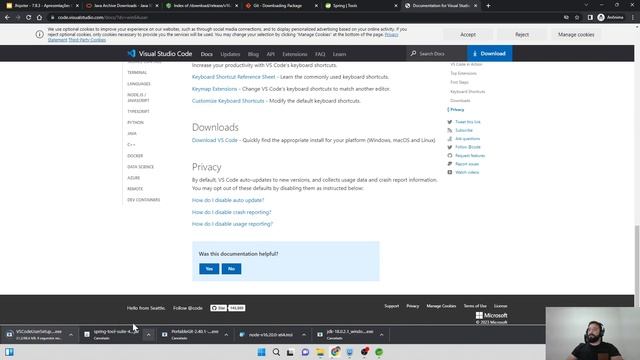The height and width of the screenshot is (360, 640).
Task: Click the GitHub icon beside Request features
Action: (450, 156)
